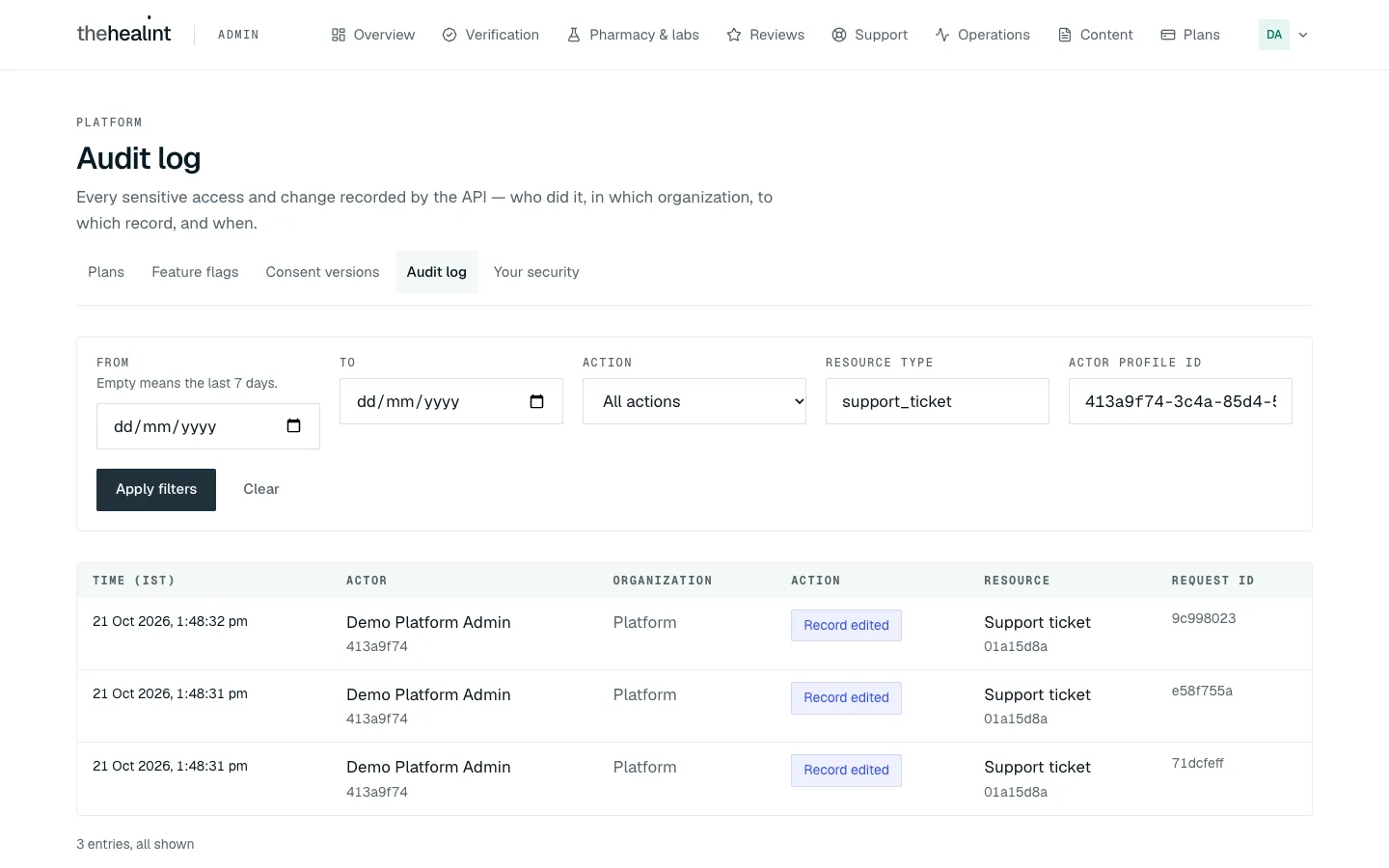
Task: Click the '3 entries, all shown' text
Action: coord(135,844)
